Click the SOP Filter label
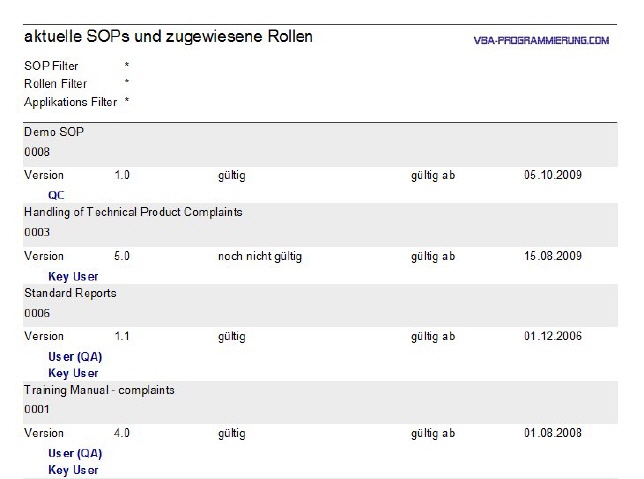This screenshot has width=644, height=479. 51,66
